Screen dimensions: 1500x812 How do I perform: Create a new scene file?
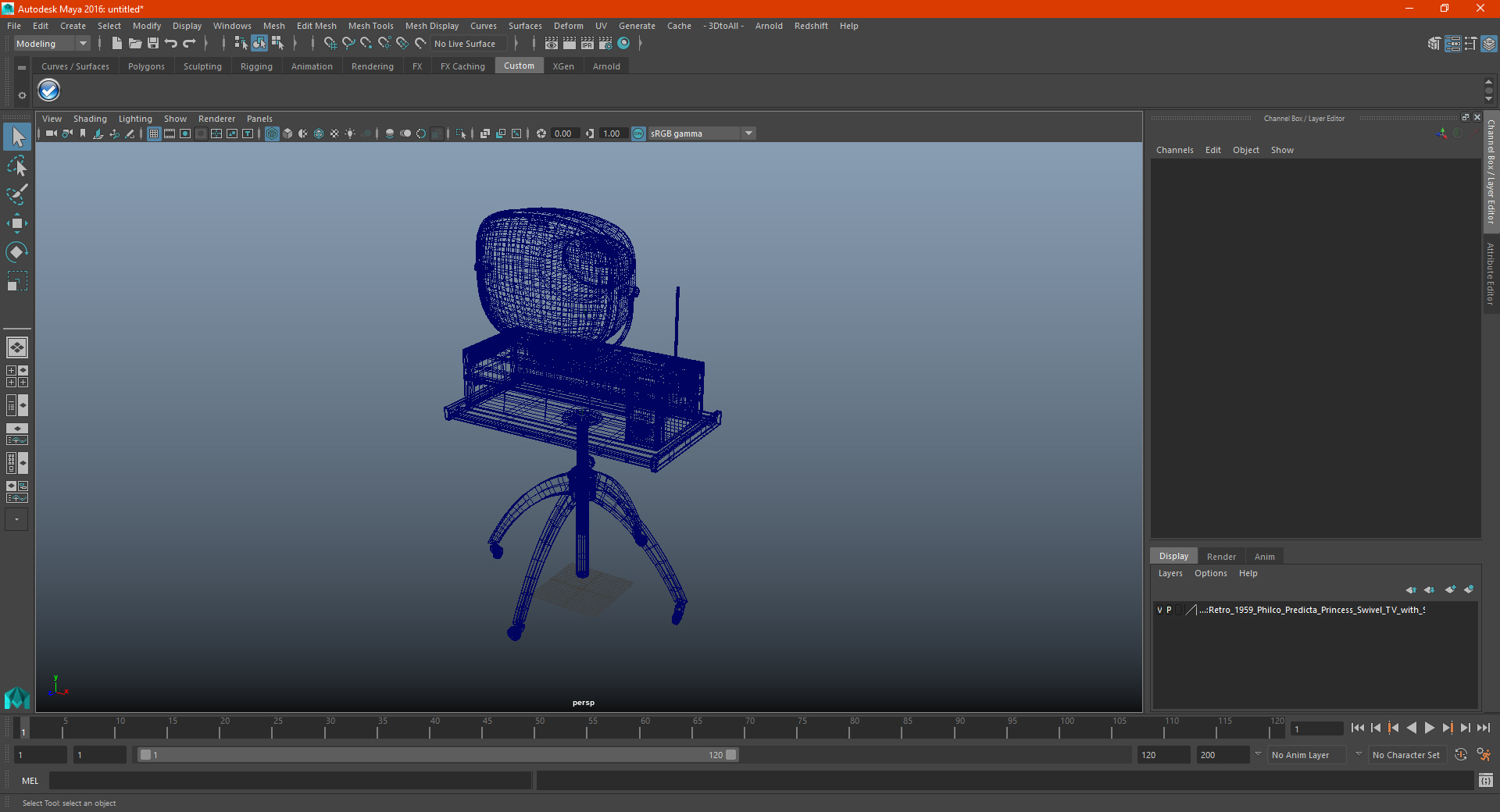pos(116,44)
